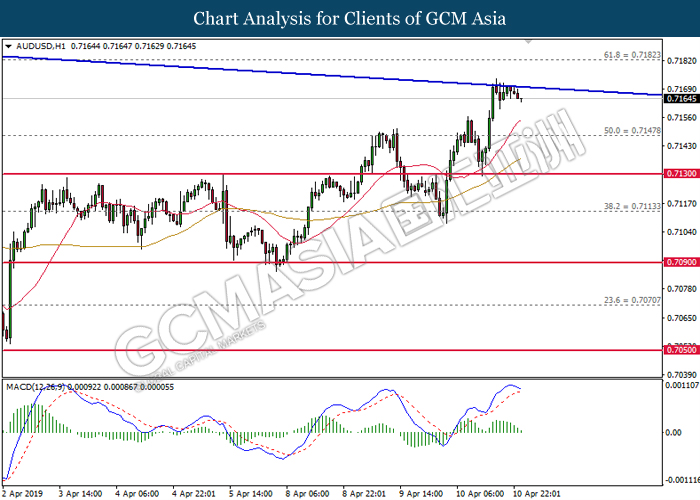Click the current price label 0.71645
700x500 pixels.
(681, 99)
